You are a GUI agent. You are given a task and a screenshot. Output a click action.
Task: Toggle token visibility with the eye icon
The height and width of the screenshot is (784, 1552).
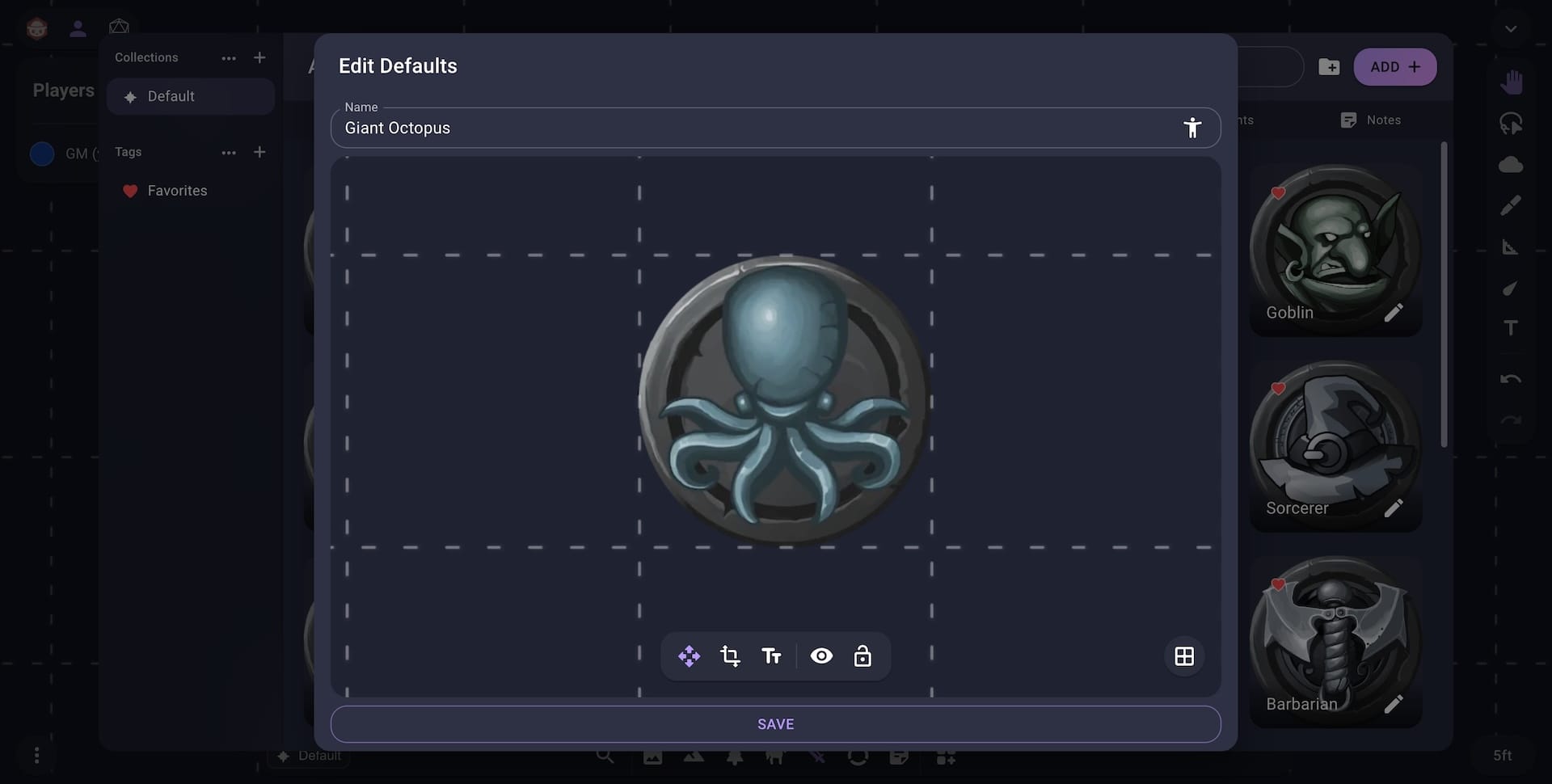(x=821, y=656)
